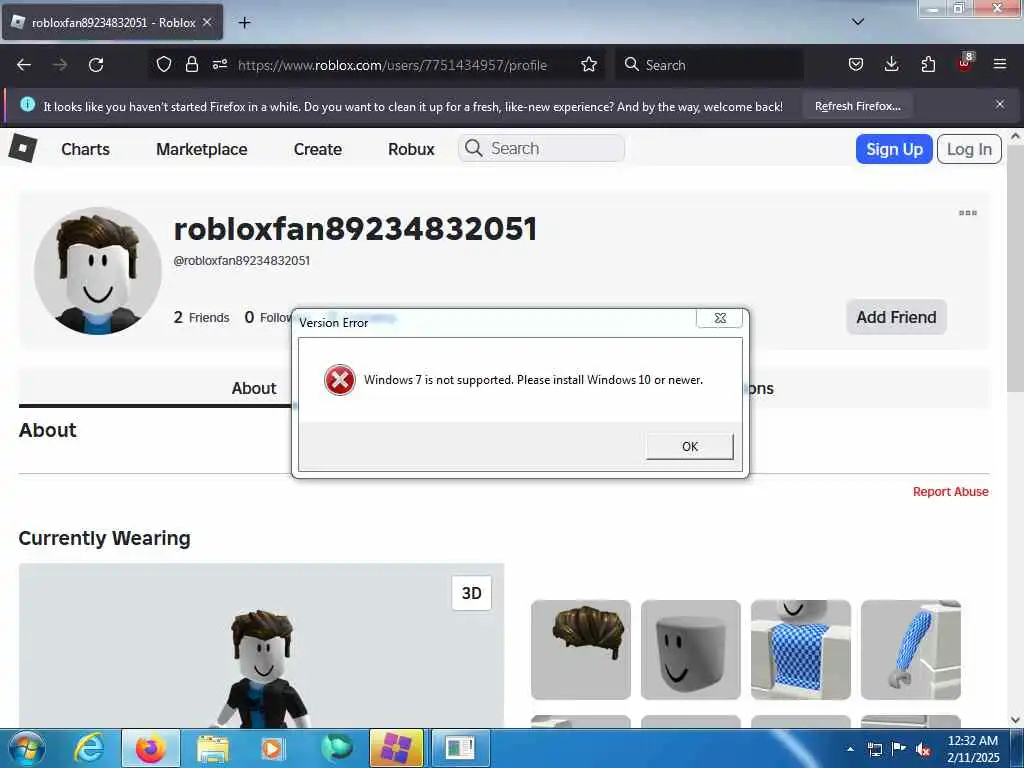Open the Marketplace navigation item
The width and height of the screenshot is (1024, 768).
(x=202, y=149)
